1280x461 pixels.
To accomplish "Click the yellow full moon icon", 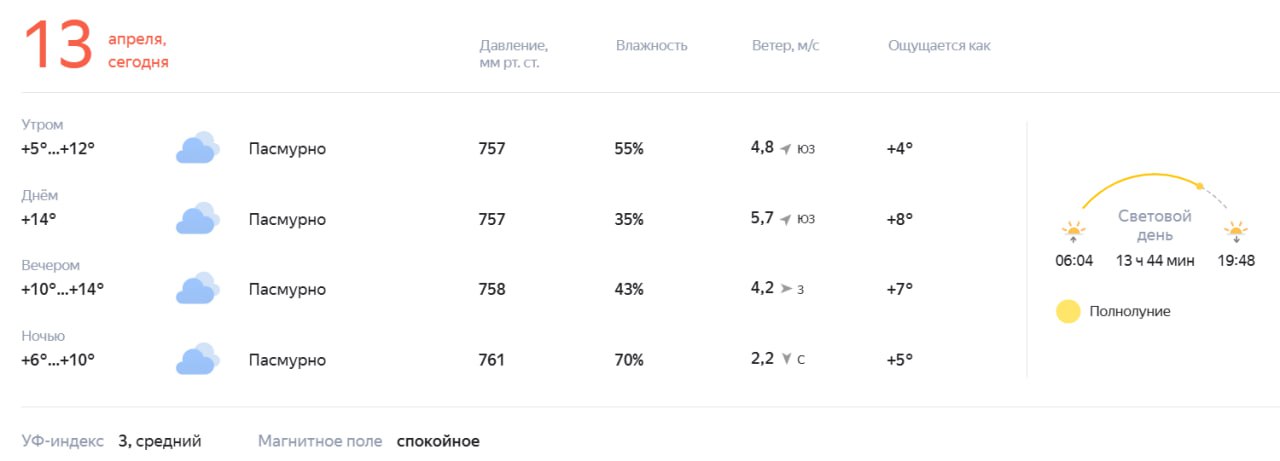I will (1068, 311).
